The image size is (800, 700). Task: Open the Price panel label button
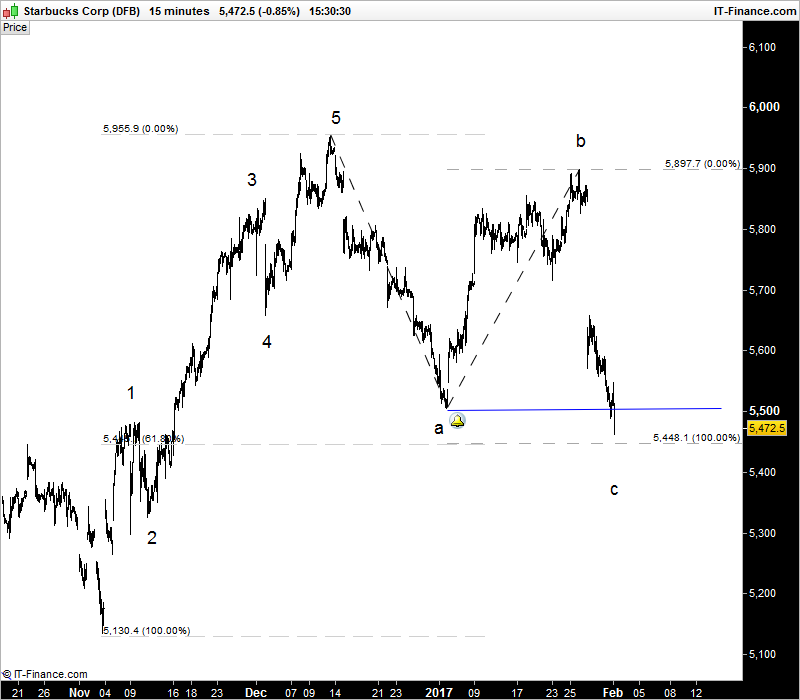coord(15,28)
